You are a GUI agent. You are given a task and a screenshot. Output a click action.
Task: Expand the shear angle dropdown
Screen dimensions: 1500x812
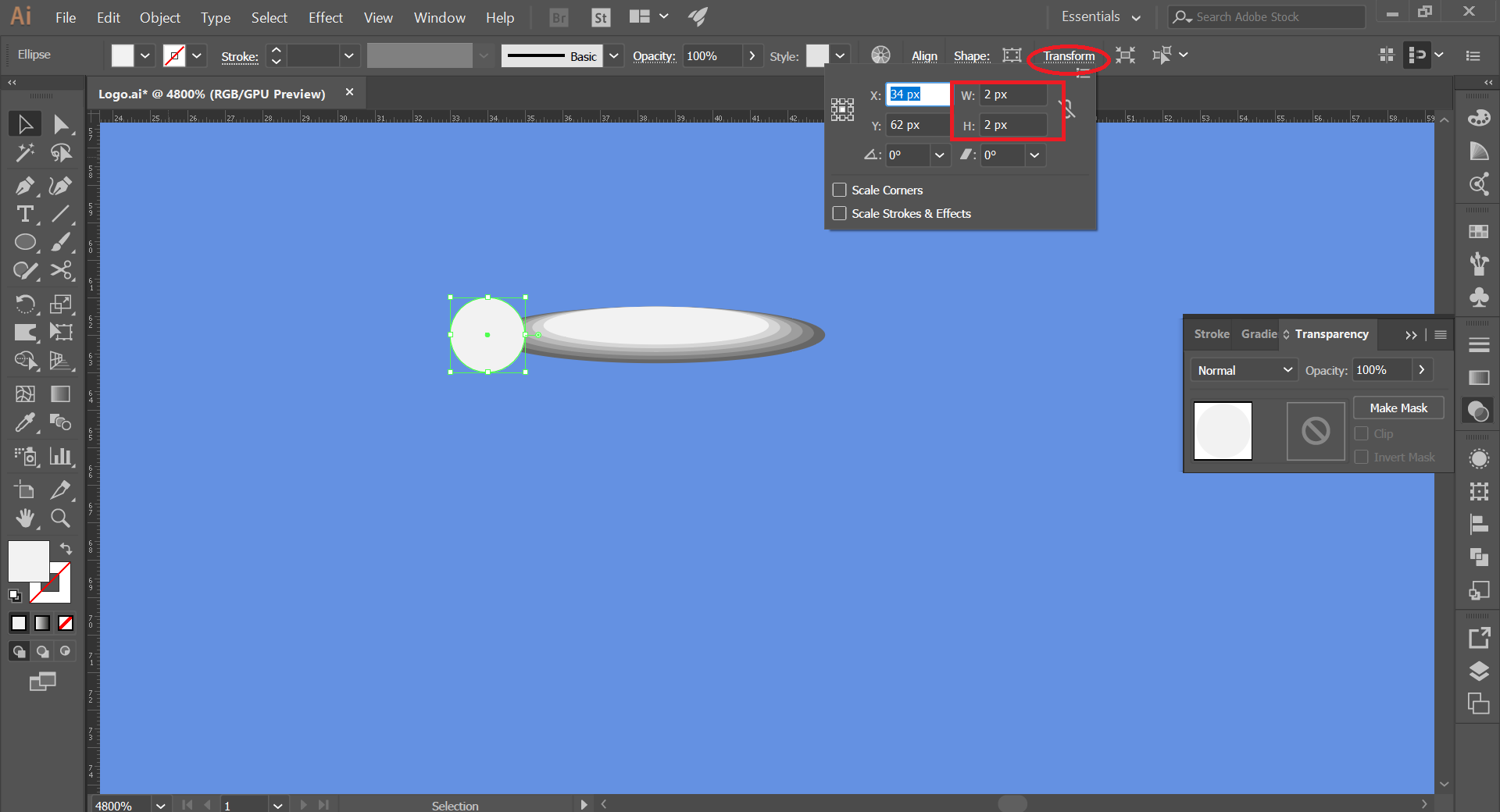1034,155
